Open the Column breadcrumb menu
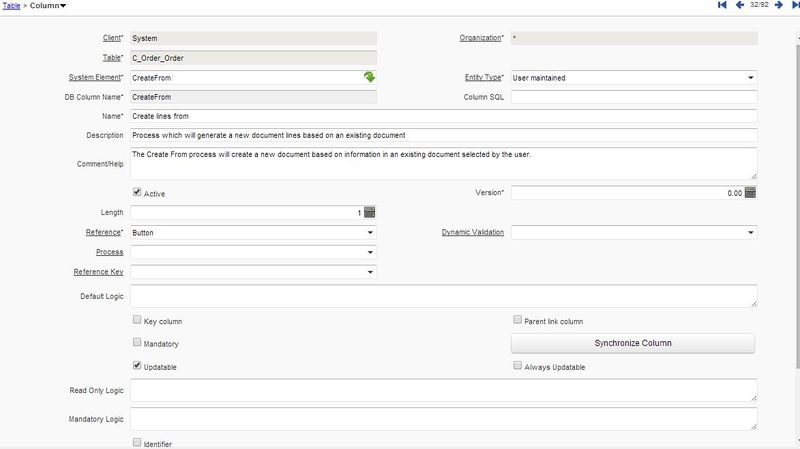800x449 pixels. click(50, 6)
